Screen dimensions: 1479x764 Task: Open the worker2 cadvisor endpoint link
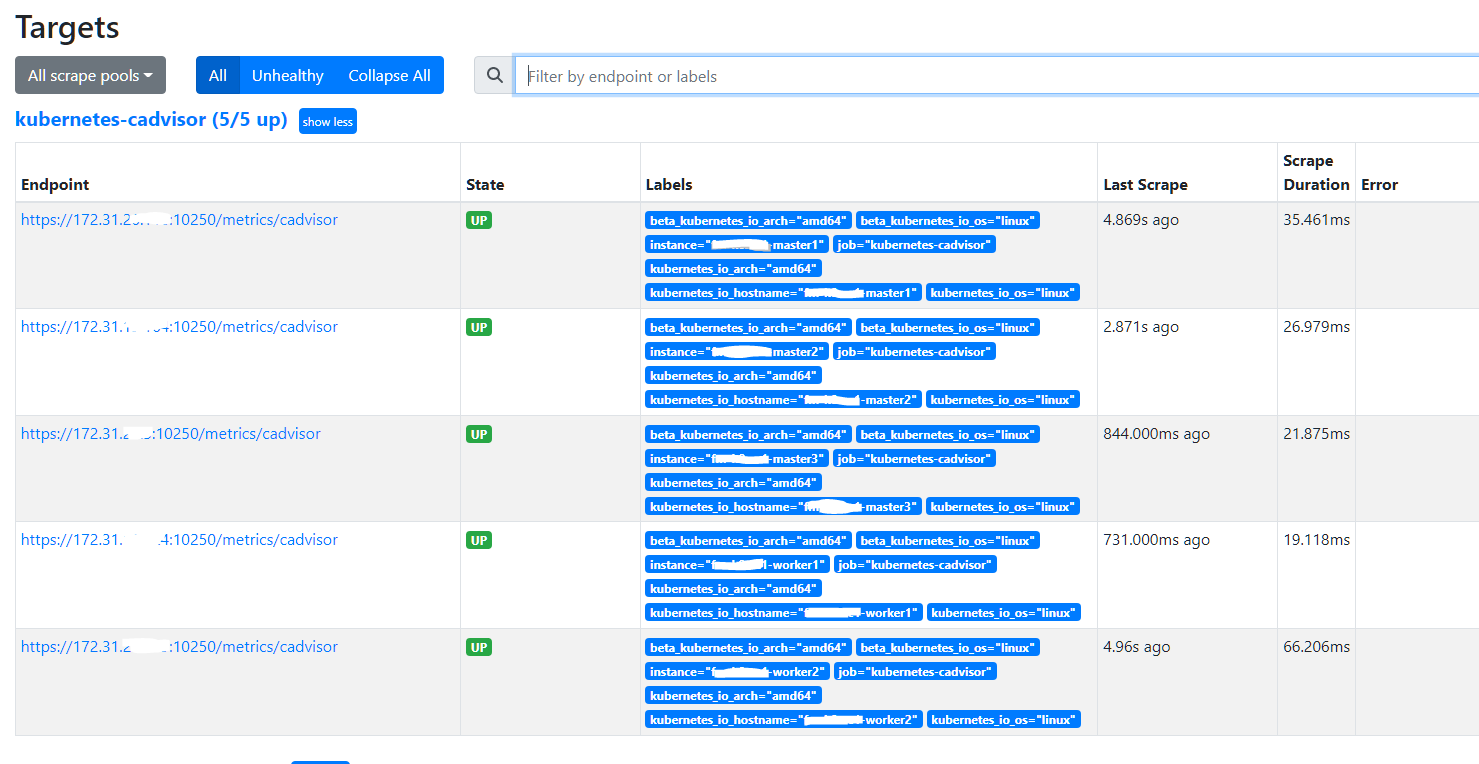(179, 647)
